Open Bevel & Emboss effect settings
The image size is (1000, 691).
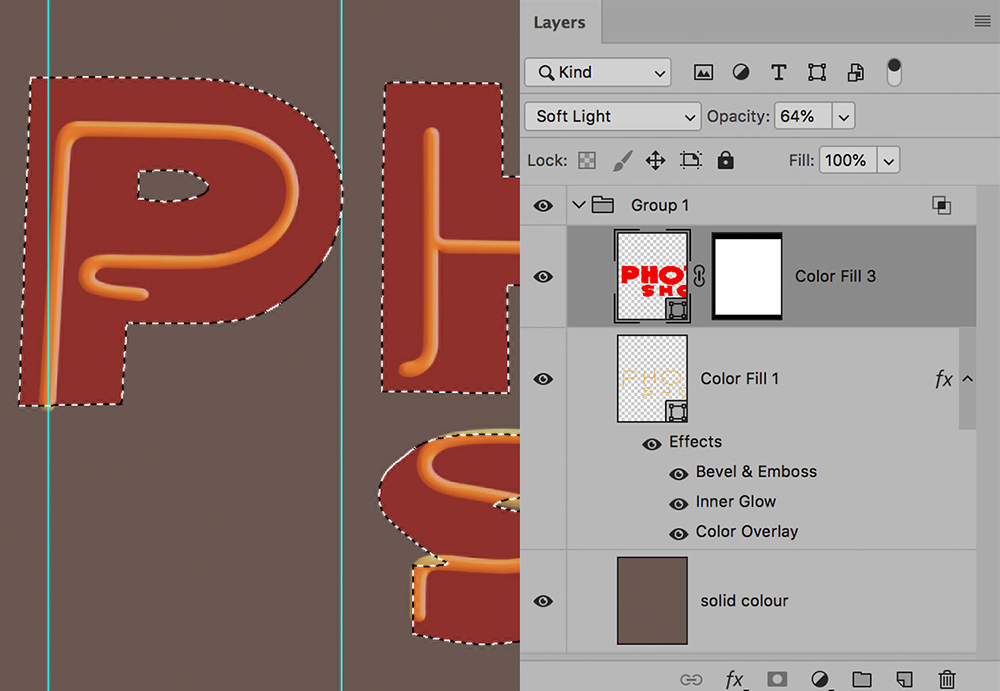pyautogui.click(x=756, y=472)
